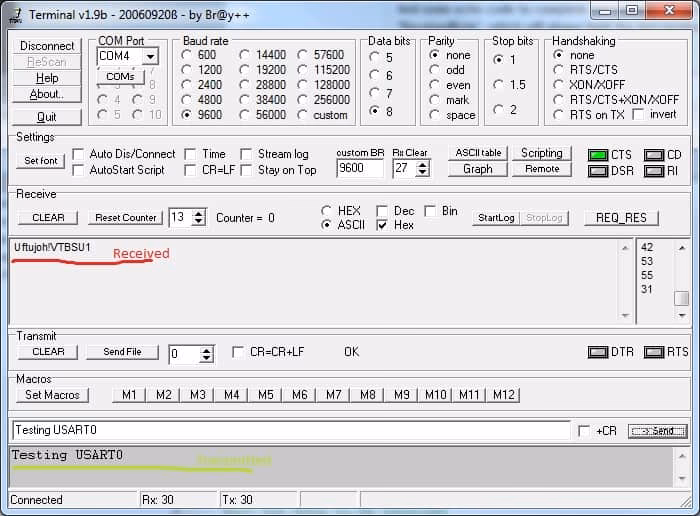Click the hex pane scrollbar thumb

681,298
